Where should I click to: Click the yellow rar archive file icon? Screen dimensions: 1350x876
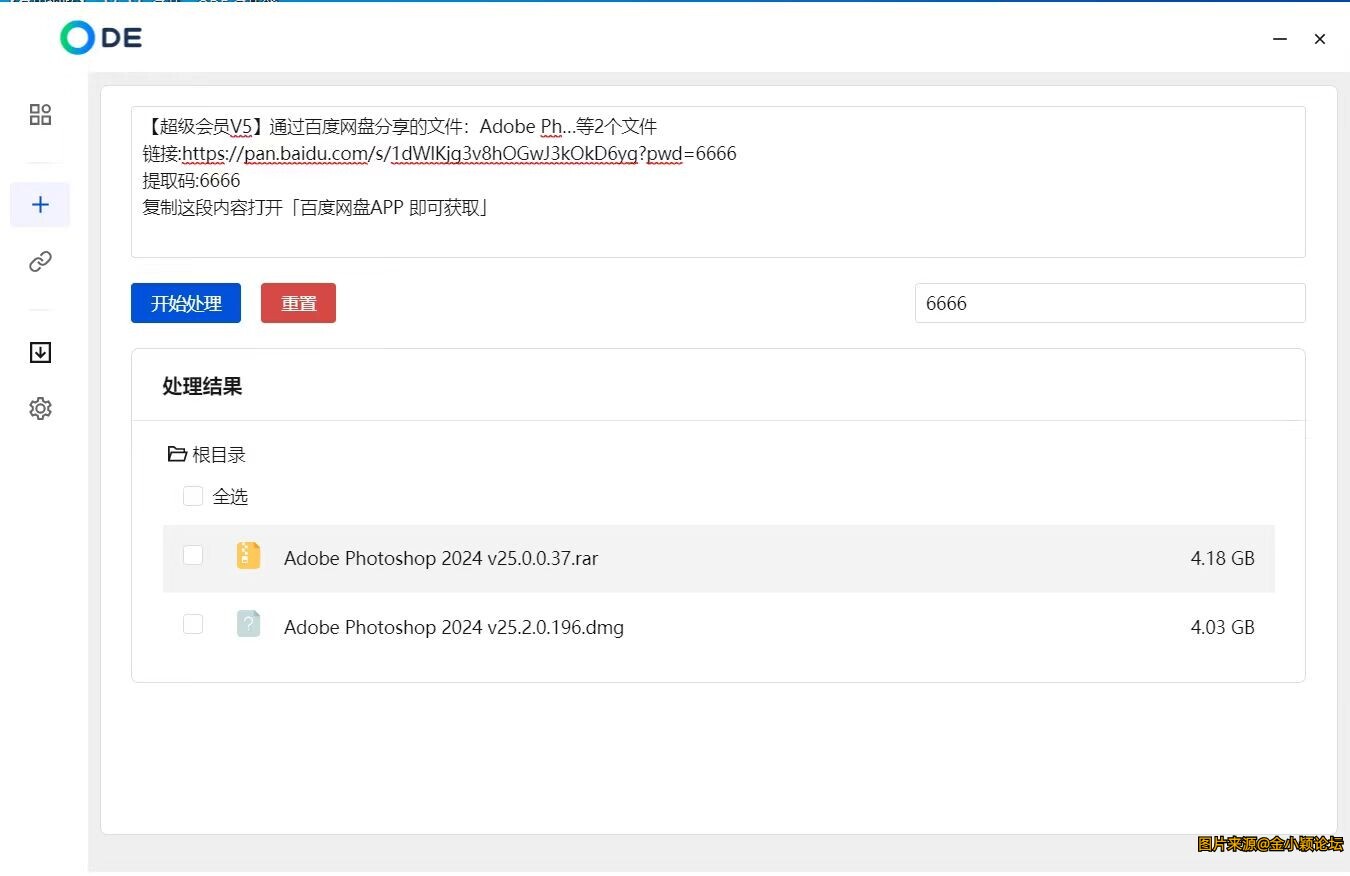point(248,556)
